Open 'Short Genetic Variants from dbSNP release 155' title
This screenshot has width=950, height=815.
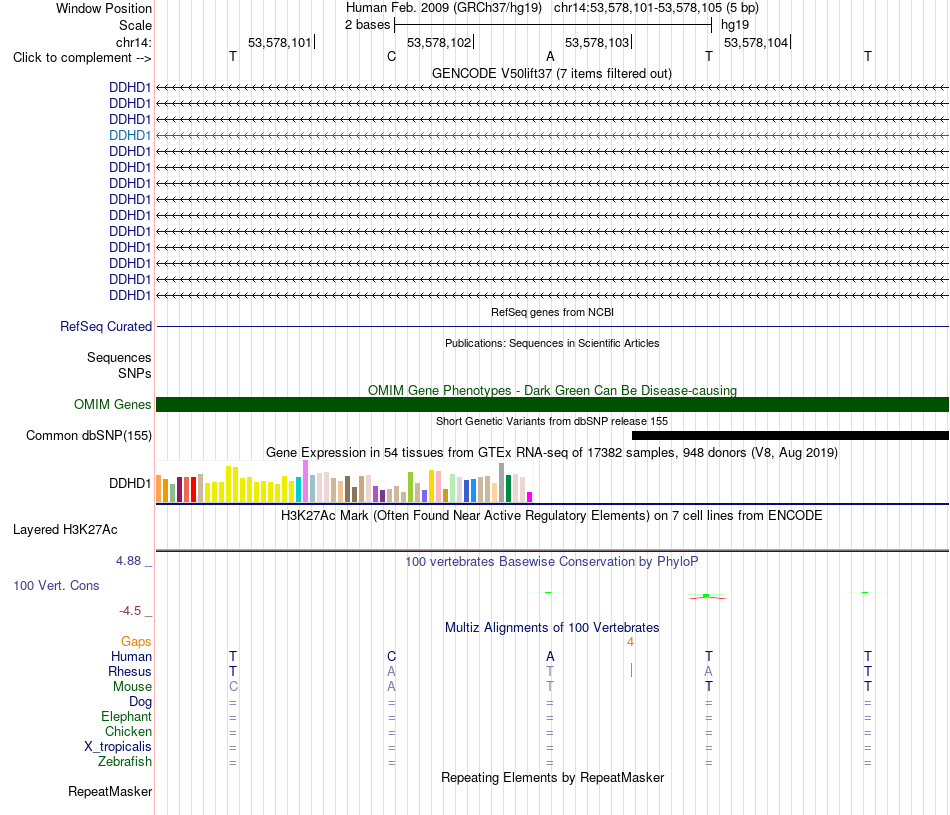click(x=552, y=421)
